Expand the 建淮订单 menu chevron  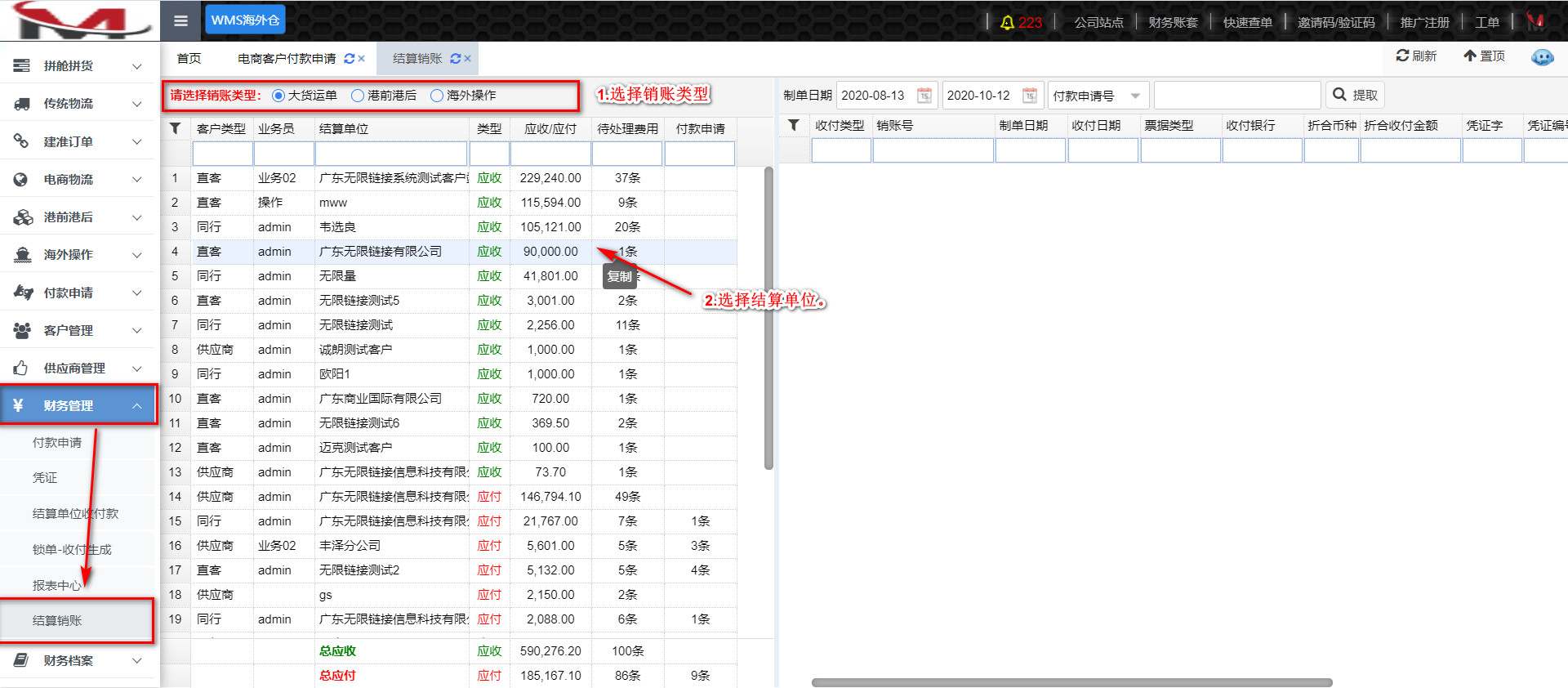[x=137, y=142]
